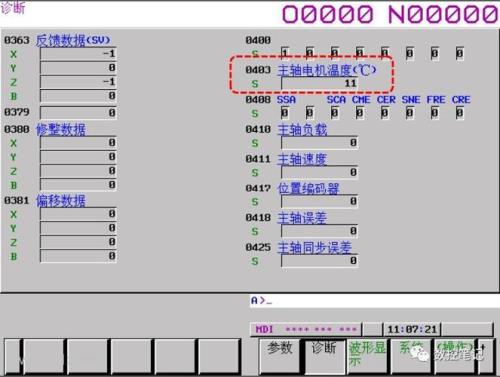Image resolution: width=500 pixels, height=377 pixels.
Task: Click the 位置编码器 label
Action: pyautogui.click(x=308, y=189)
